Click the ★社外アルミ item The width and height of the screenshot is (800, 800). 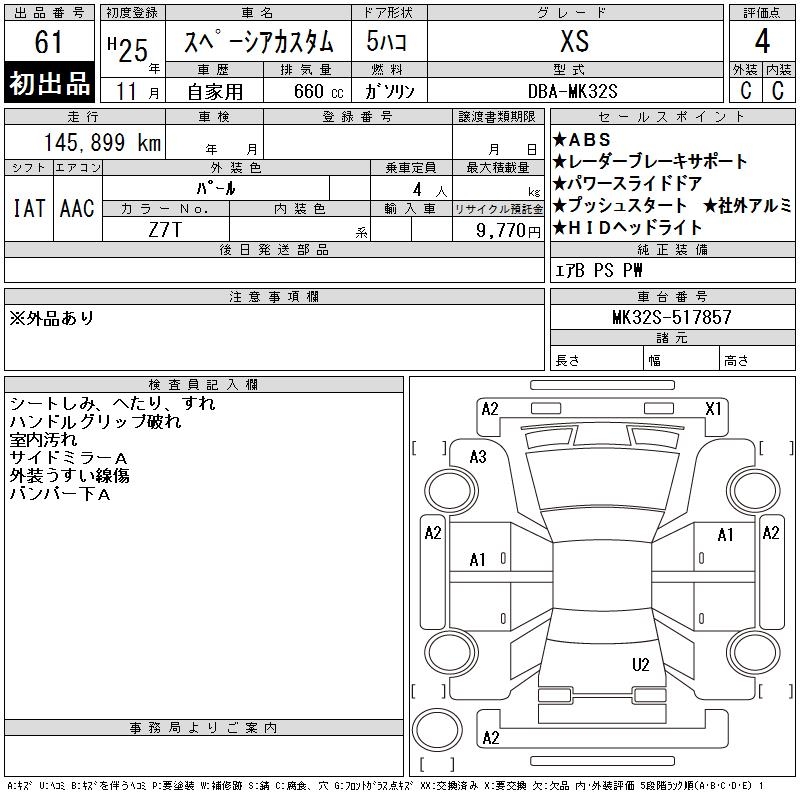tap(747, 206)
